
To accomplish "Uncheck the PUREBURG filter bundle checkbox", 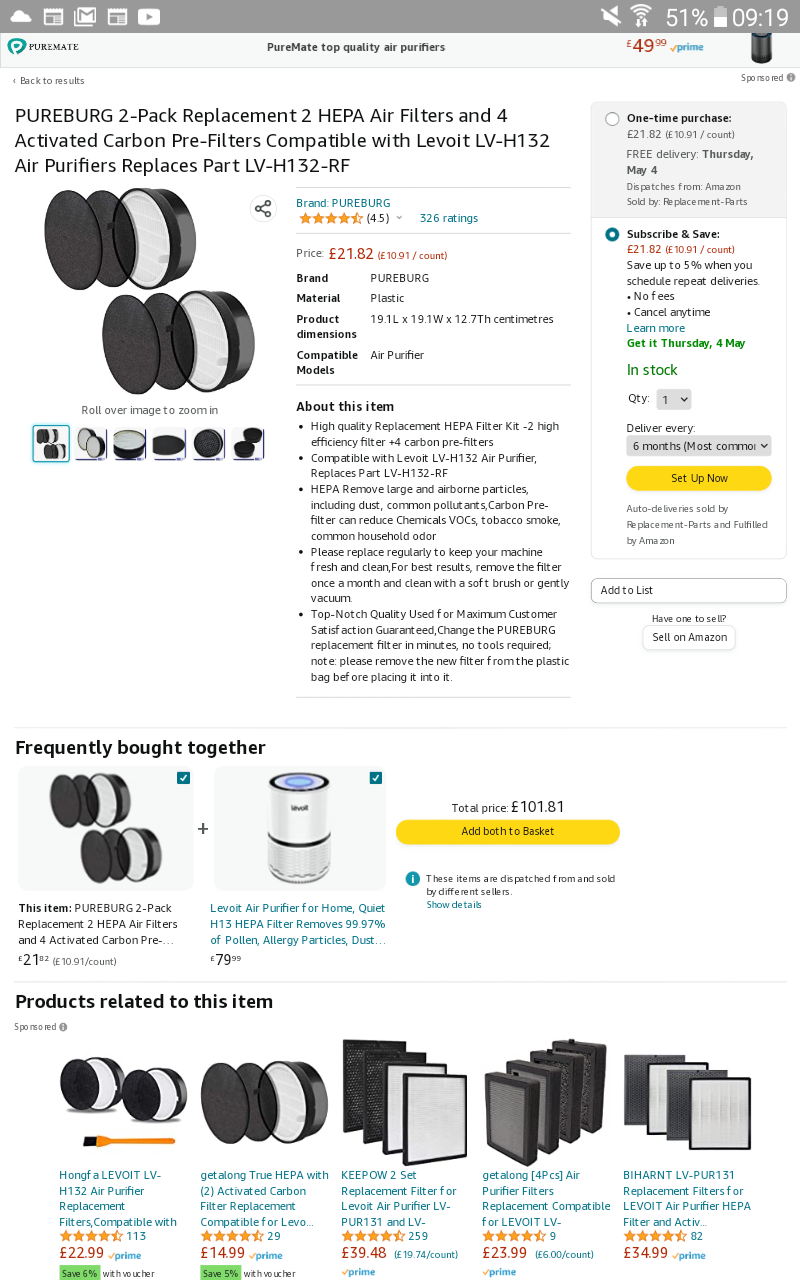I will click(x=183, y=778).
